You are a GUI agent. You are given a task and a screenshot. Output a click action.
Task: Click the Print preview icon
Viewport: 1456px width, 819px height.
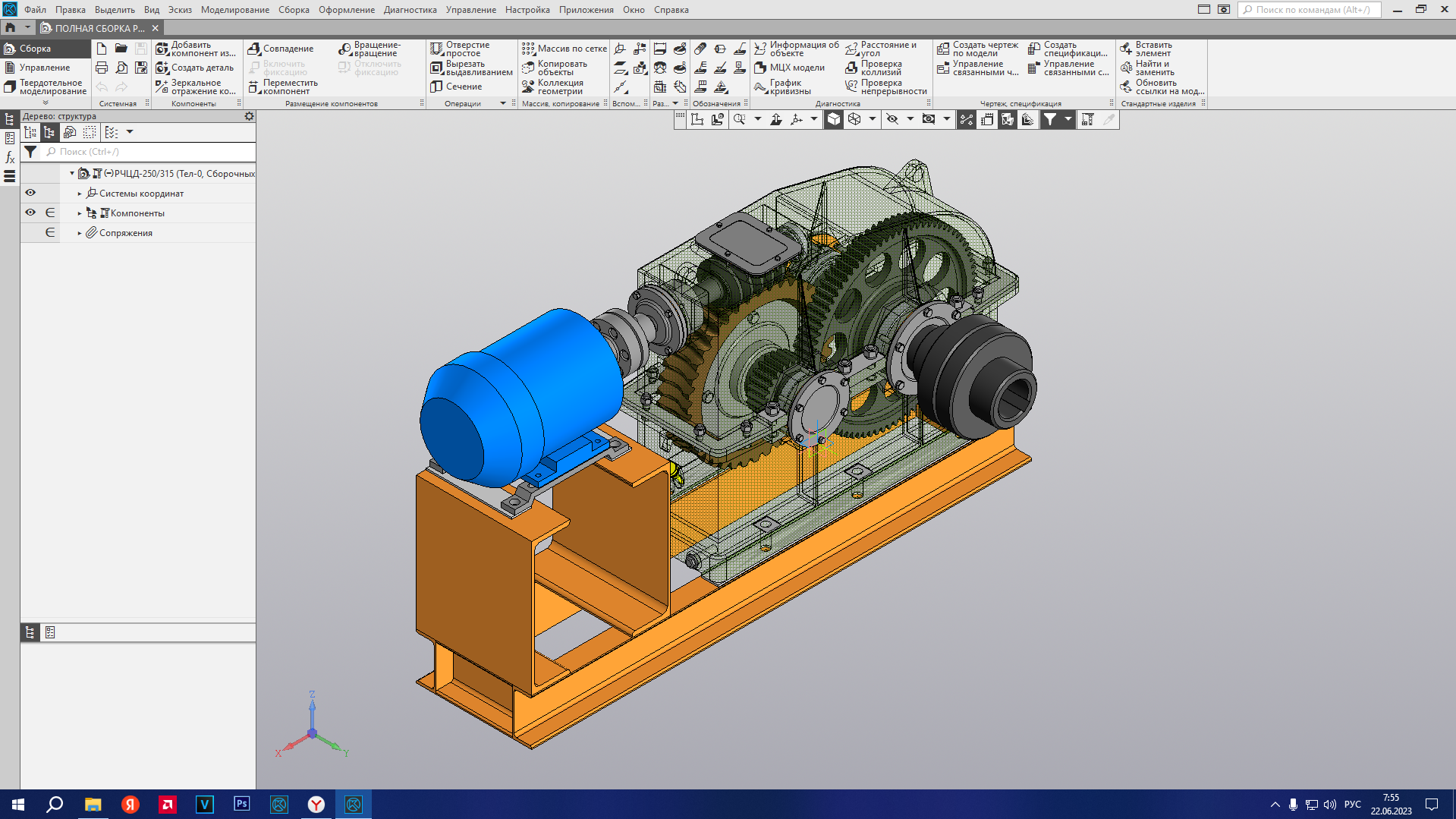pyautogui.click(x=121, y=68)
